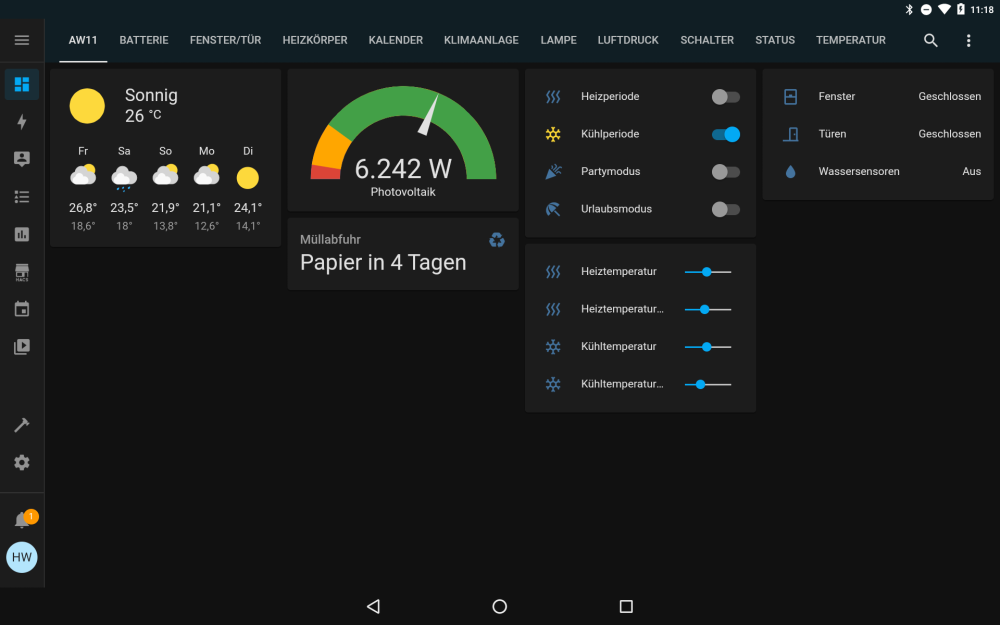Open the KALENDER tab

click(x=395, y=40)
